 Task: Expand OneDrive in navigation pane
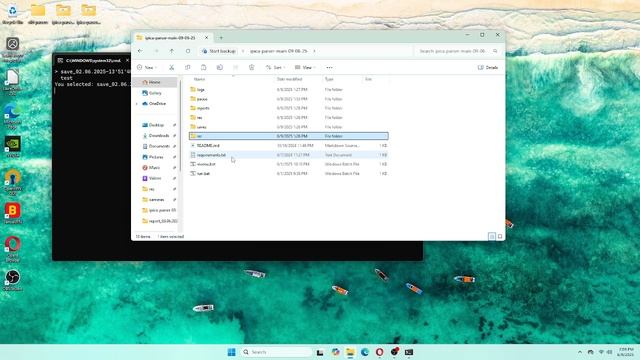[137, 104]
